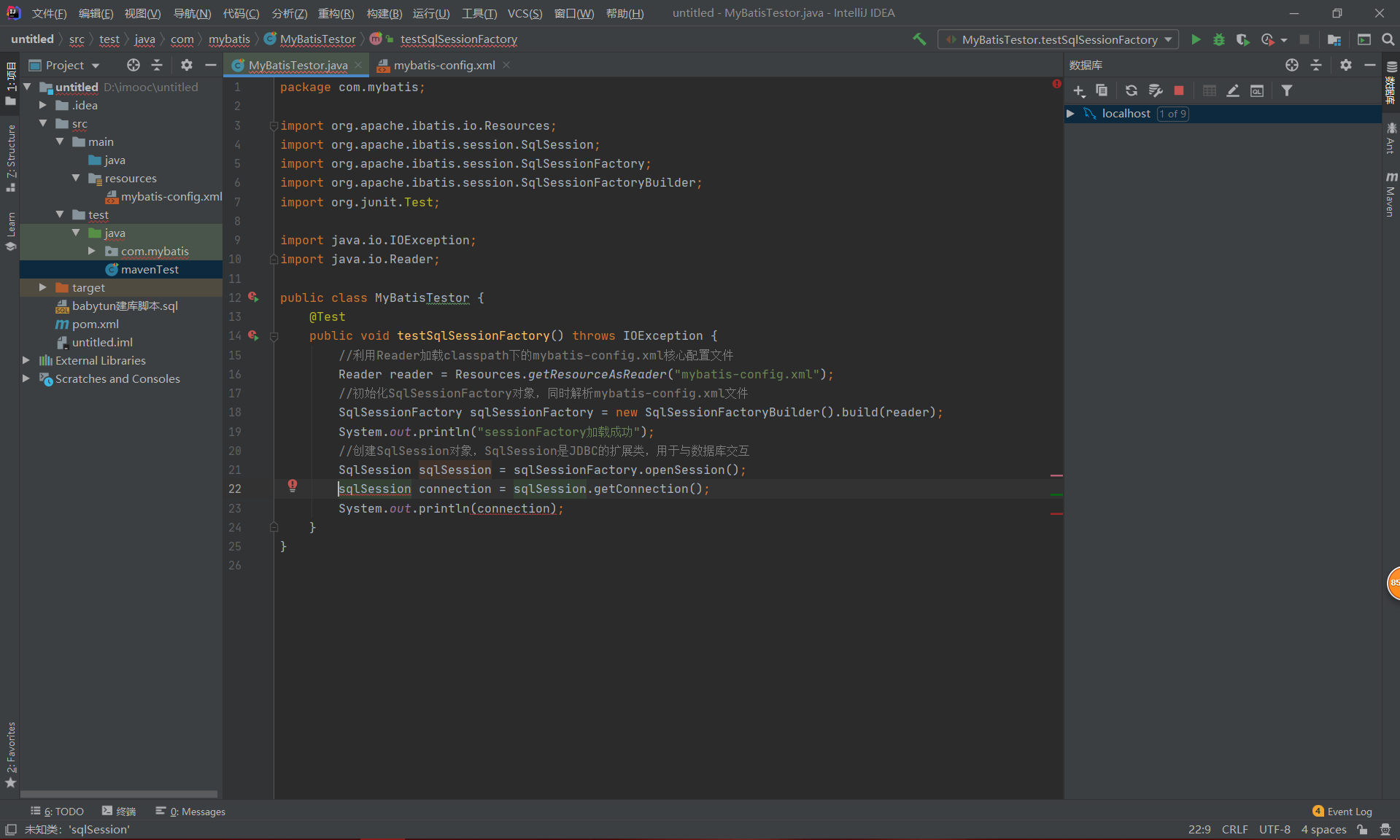Change UTF-8 file encoding in status bar
Viewport: 1400px width, 840px height.
tap(1274, 829)
